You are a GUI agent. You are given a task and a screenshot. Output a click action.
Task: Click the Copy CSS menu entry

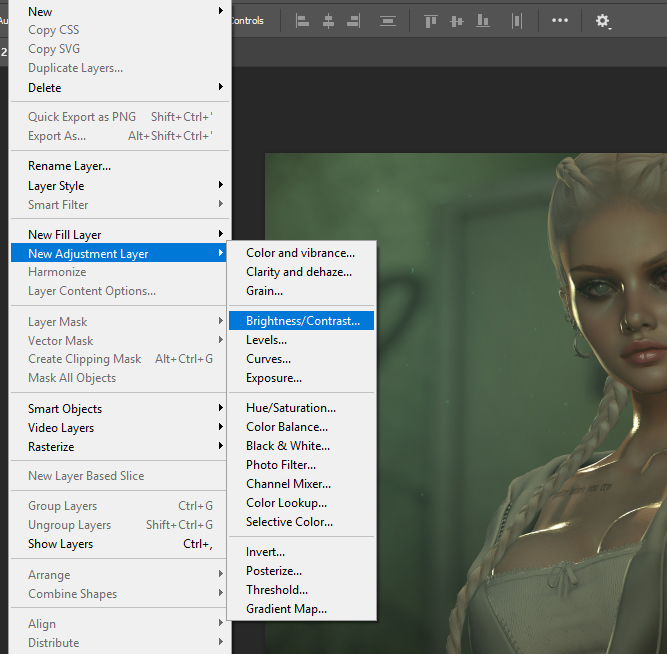click(x=120, y=30)
